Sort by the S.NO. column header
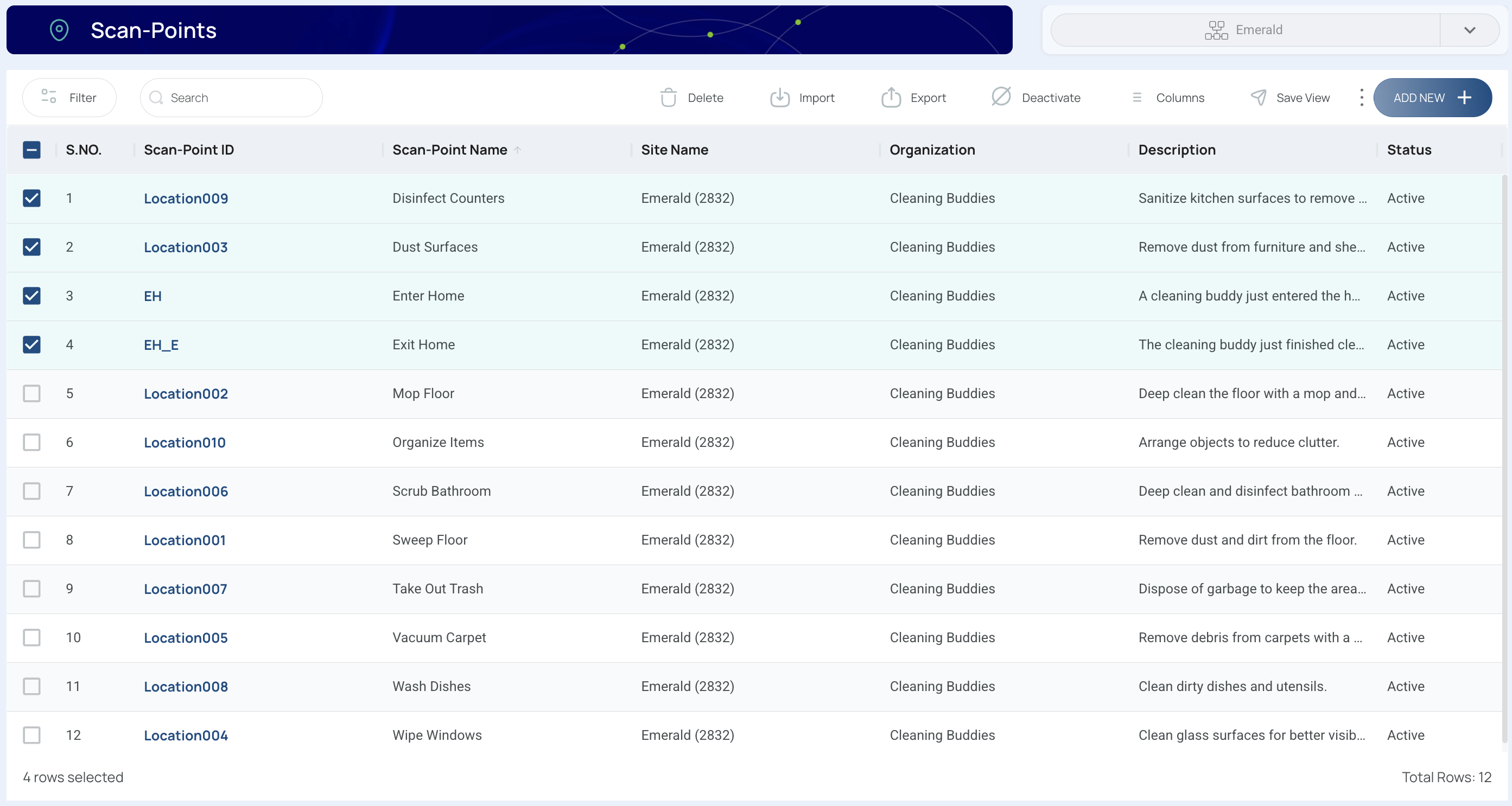The width and height of the screenshot is (1512, 806). tap(84, 150)
